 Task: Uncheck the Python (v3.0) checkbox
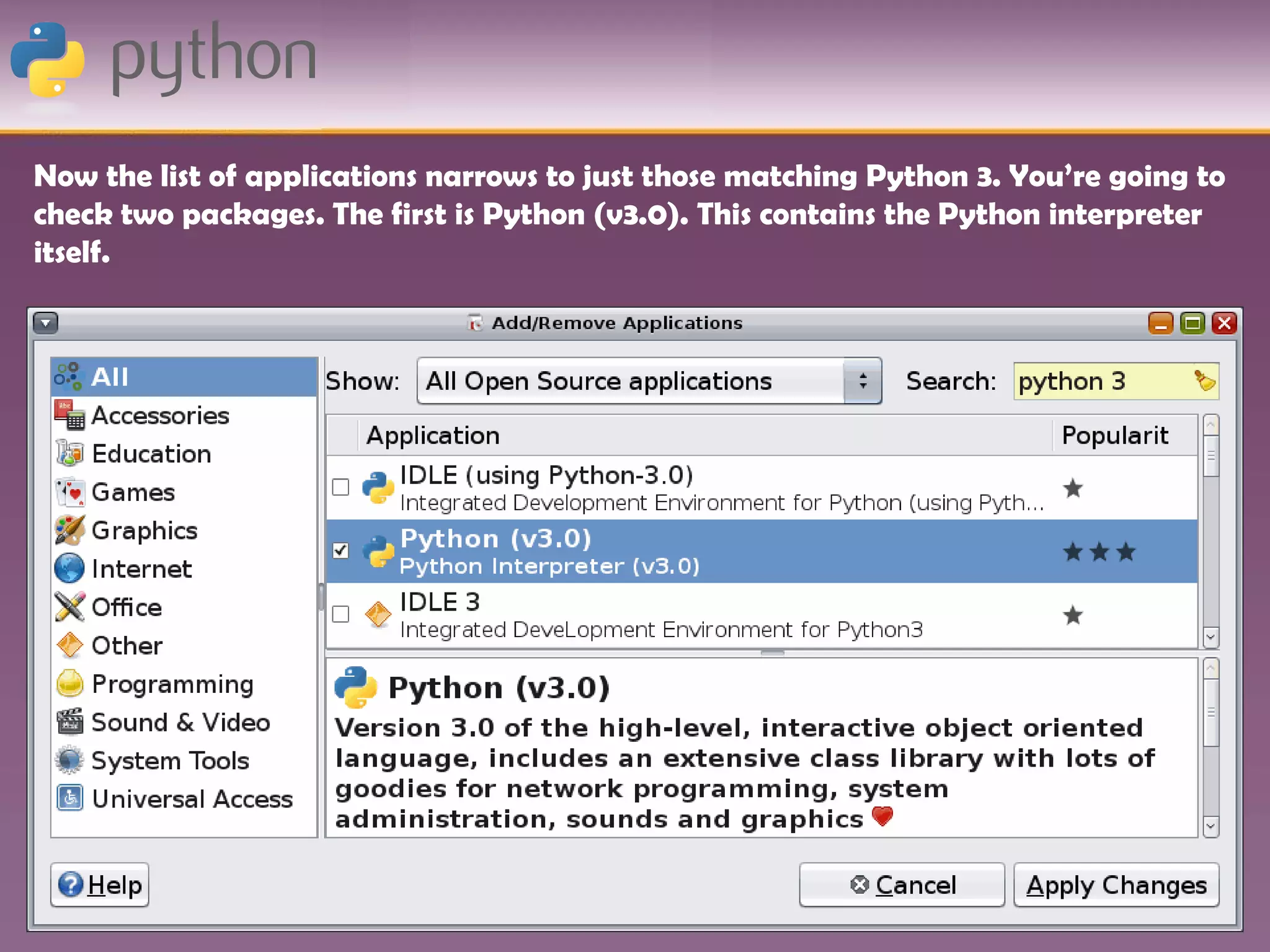click(x=340, y=550)
